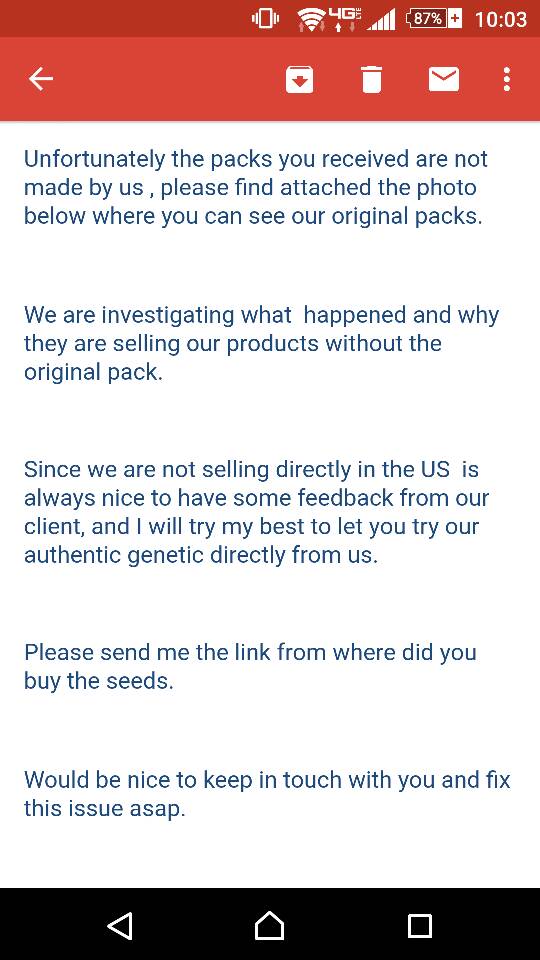Tap the paragraph starting with 'Unfortunately the packs'

coord(256,187)
